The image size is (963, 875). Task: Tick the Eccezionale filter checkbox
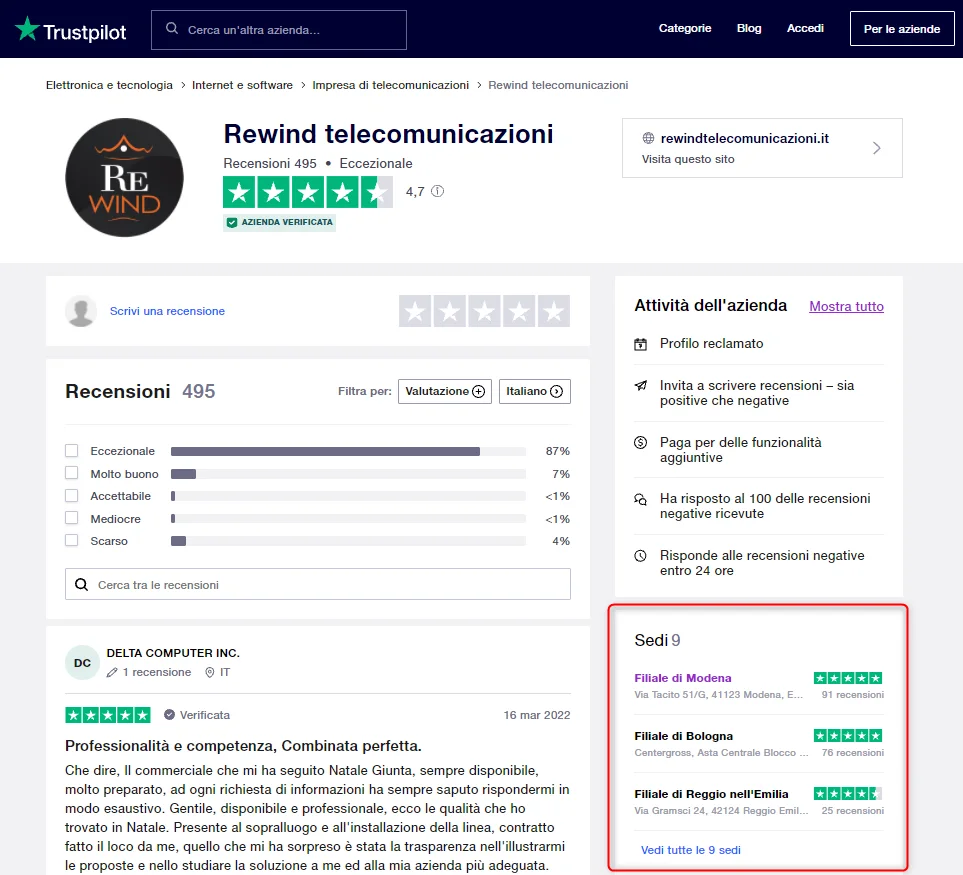click(72, 451)
